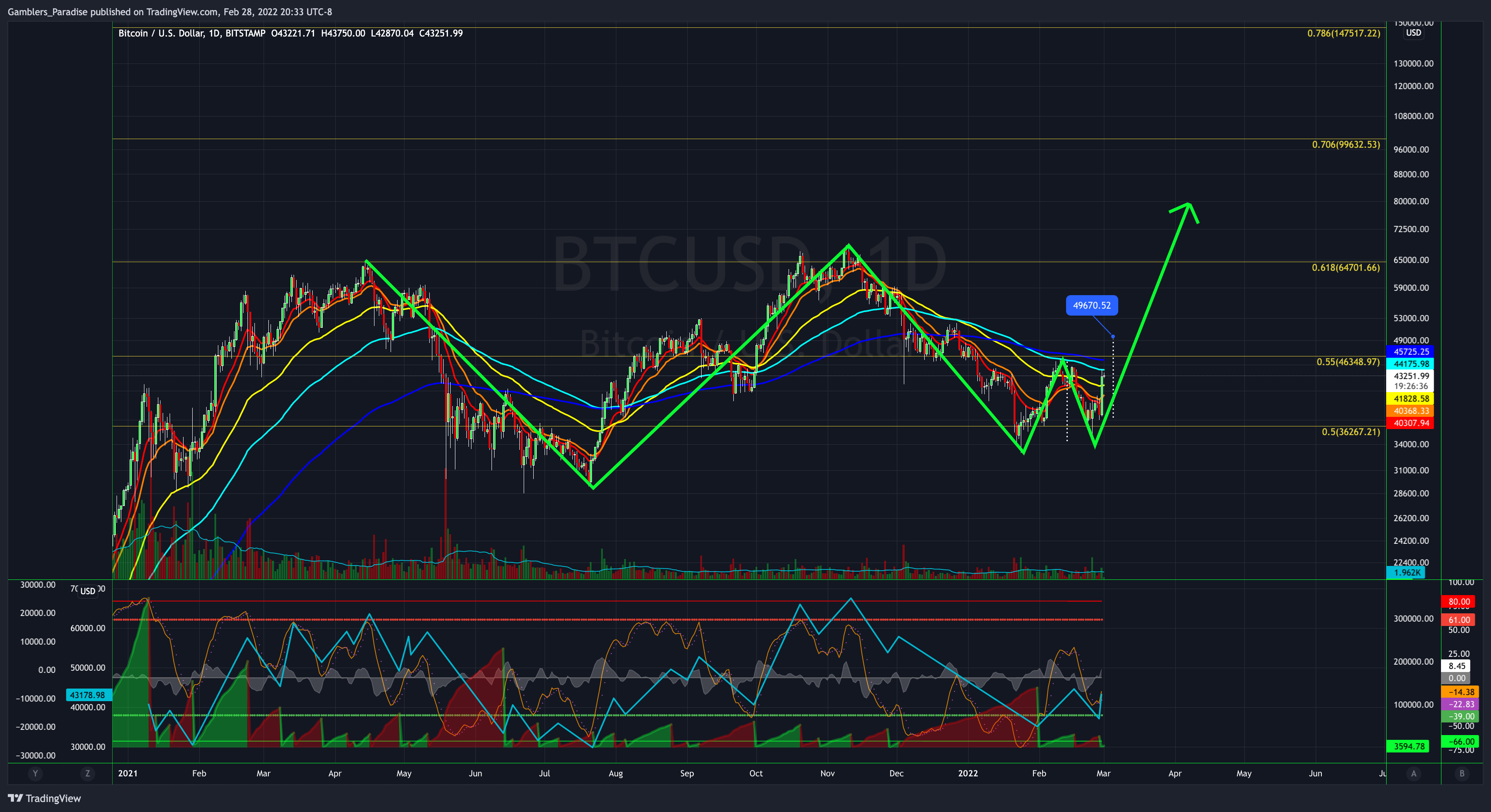The height and width of the screenshot is (812, 1491).
Task: Click the 59000.00 price axis tick
Action: pyautogui.click(x=1411, y=288)
